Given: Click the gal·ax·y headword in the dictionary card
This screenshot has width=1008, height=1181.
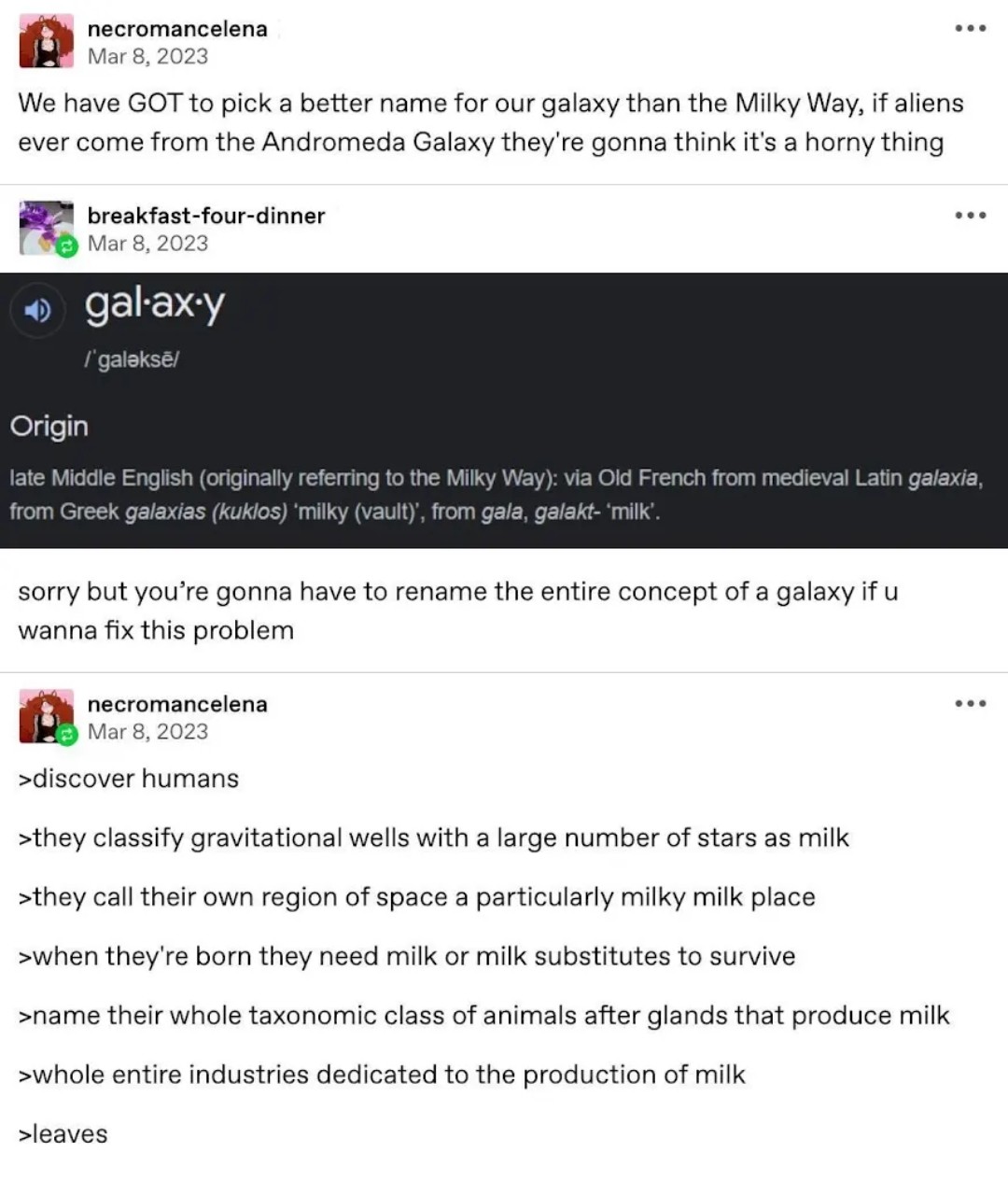Looking at the screenshot, I should click(x=155, y=305).
